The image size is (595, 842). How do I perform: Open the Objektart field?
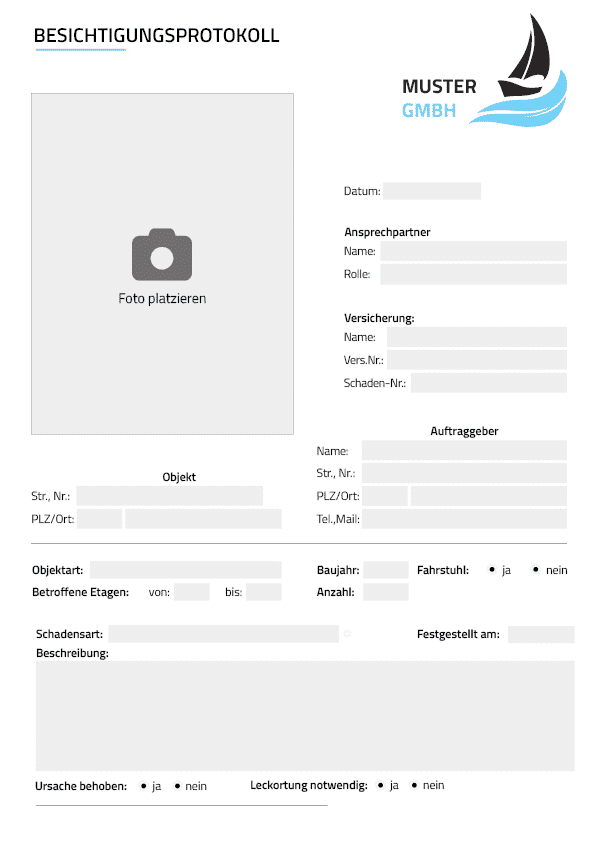(x=185, y=570)
